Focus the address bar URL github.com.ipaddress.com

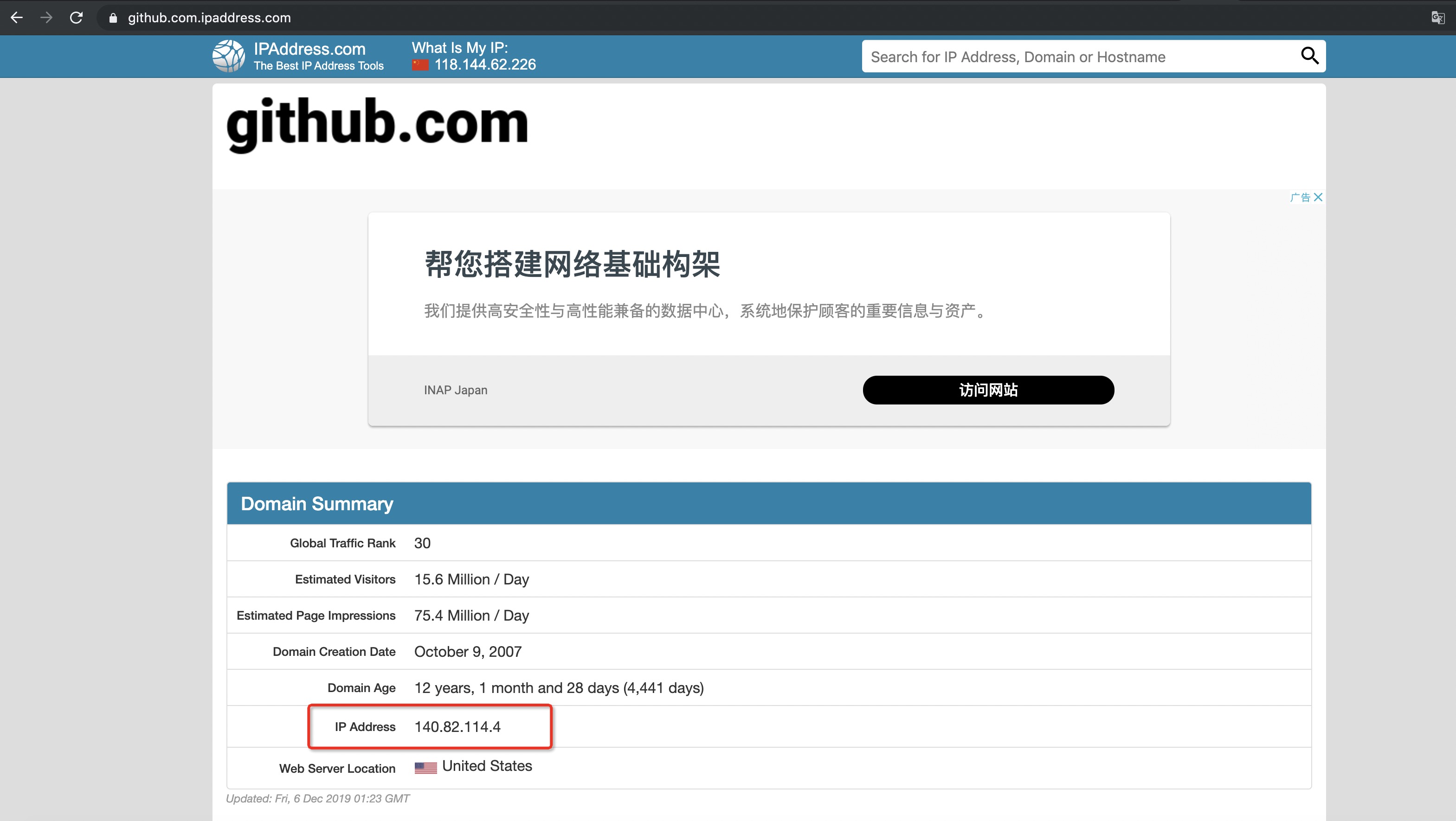pos(209,18)
